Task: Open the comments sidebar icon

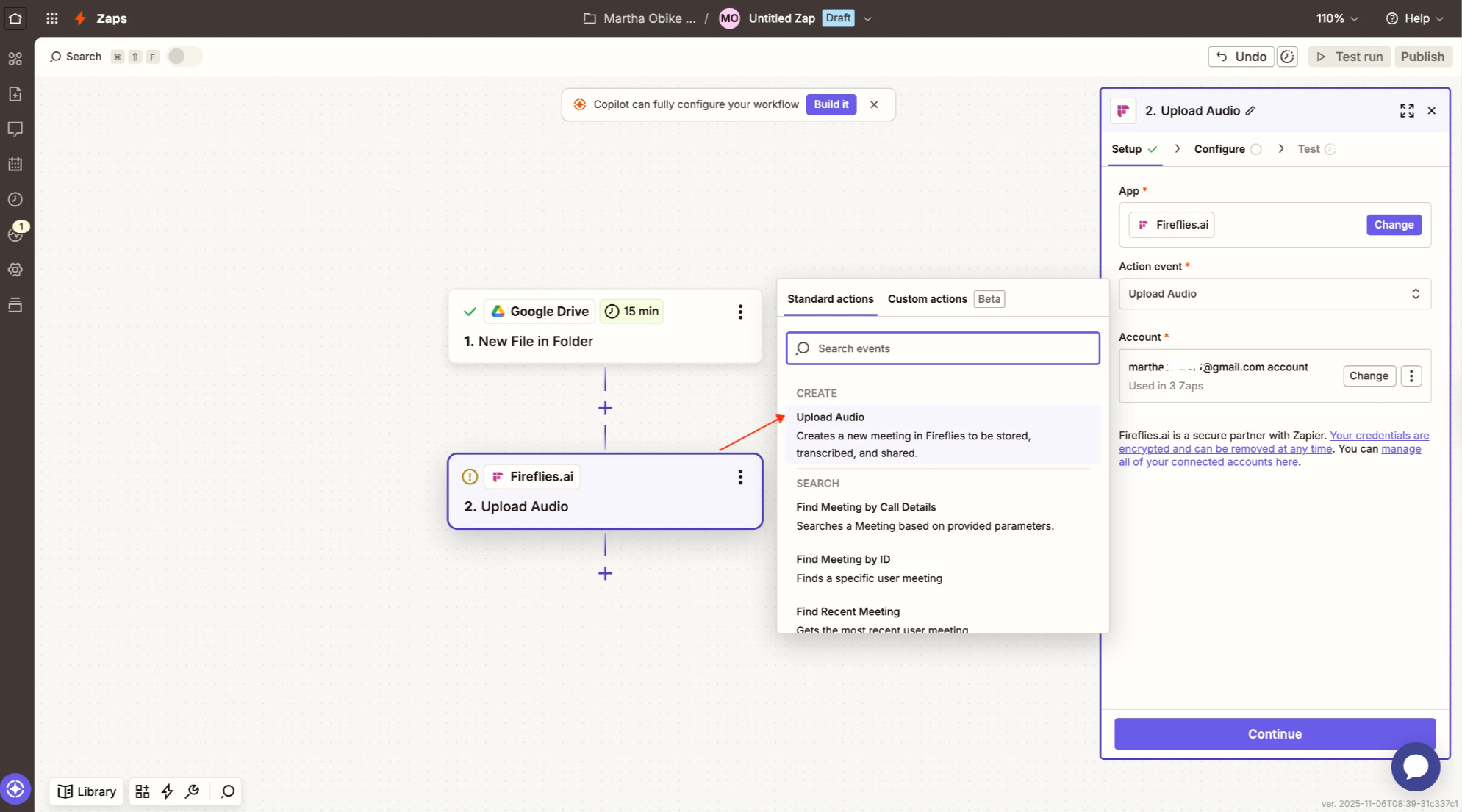Action: pyautogui.click(x=15, y=129)
